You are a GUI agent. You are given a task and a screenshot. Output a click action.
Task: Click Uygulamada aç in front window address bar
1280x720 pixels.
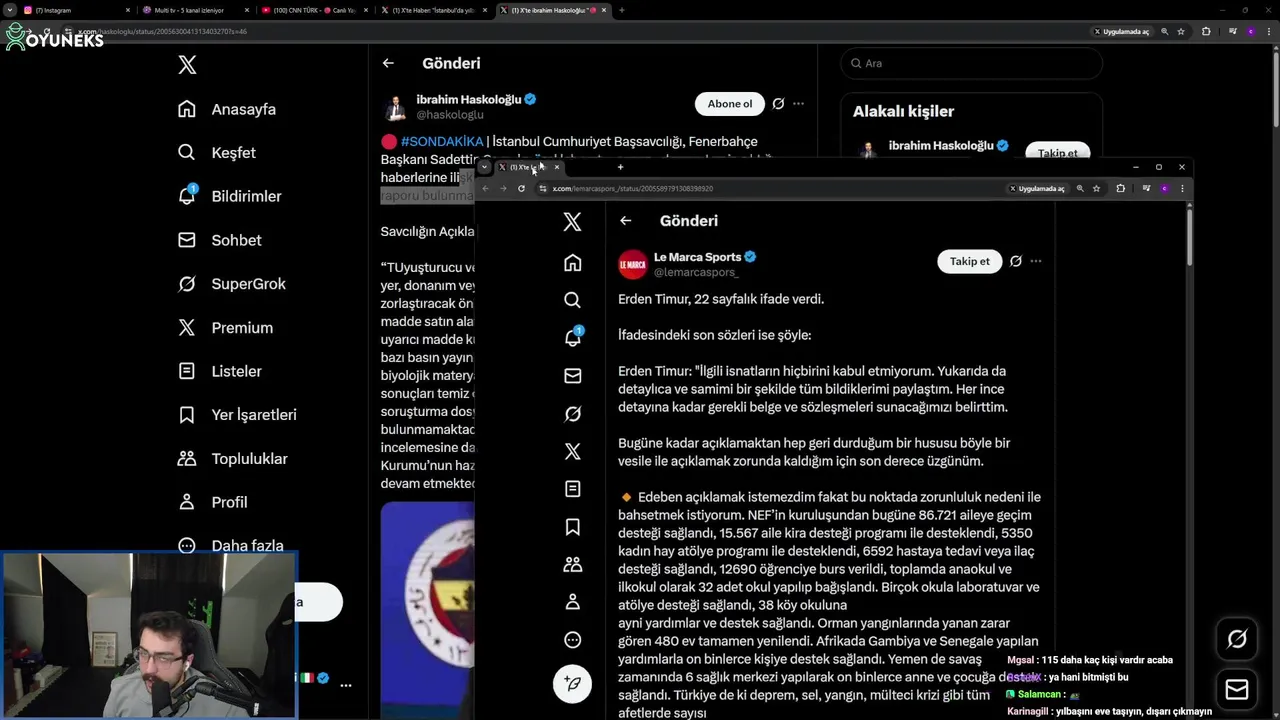point(1036,188)
